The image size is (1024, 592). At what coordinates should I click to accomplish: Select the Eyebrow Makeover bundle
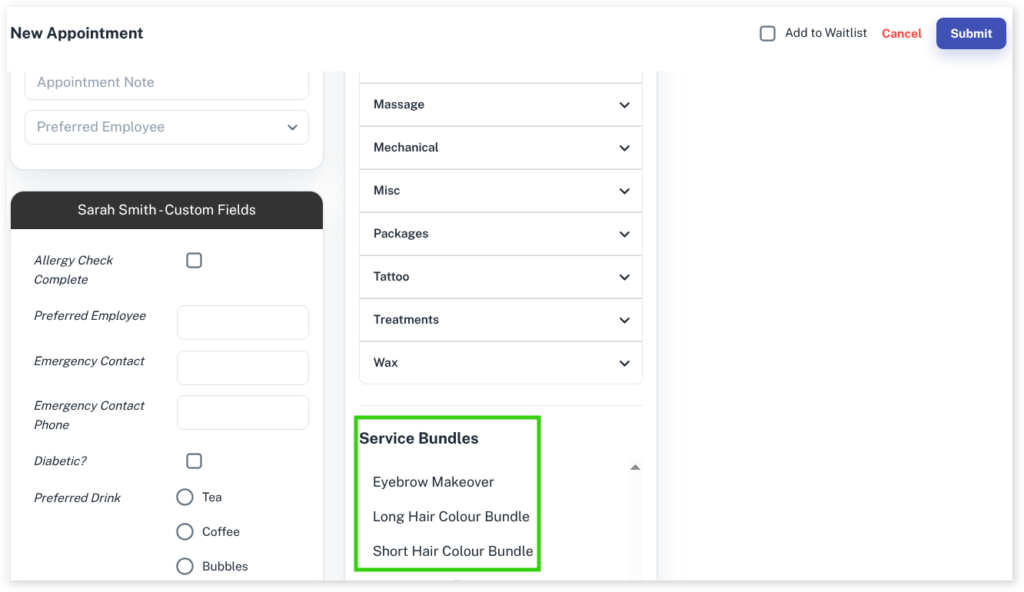pos(433,482)
